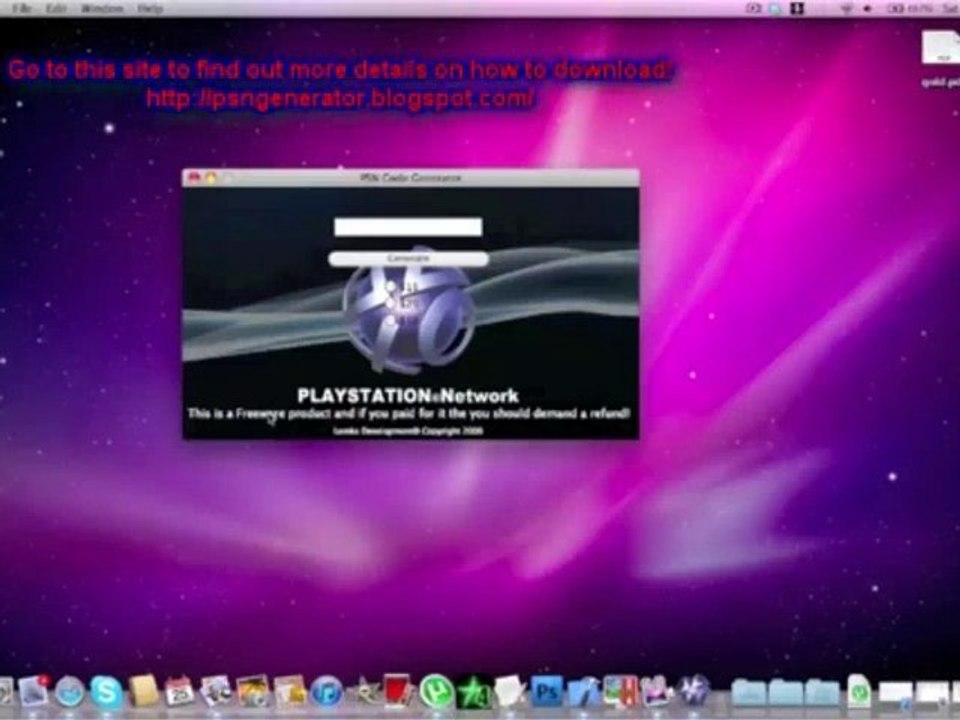Open the uTorrent document in Dock's right section
This screenshot has height=720, width=960.
[860, 692]
